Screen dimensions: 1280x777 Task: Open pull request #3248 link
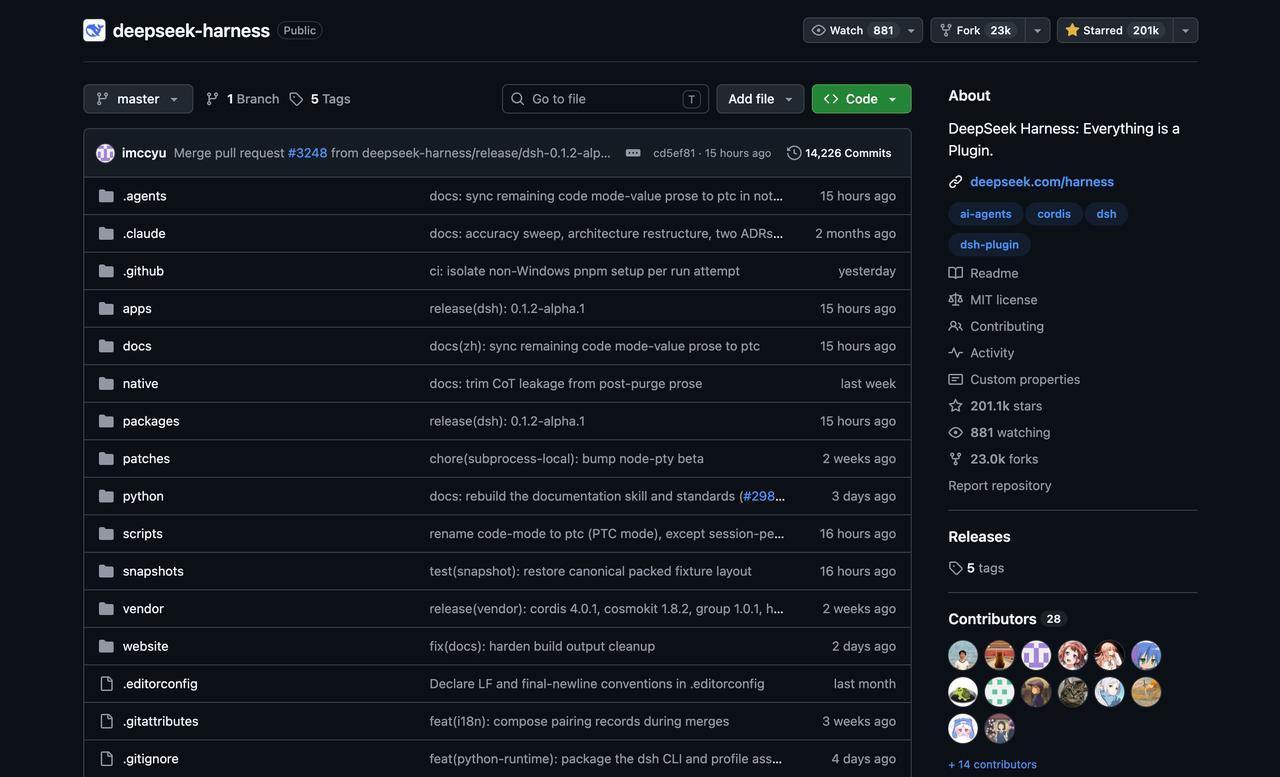pyautogui.click(x=308, y=153)
